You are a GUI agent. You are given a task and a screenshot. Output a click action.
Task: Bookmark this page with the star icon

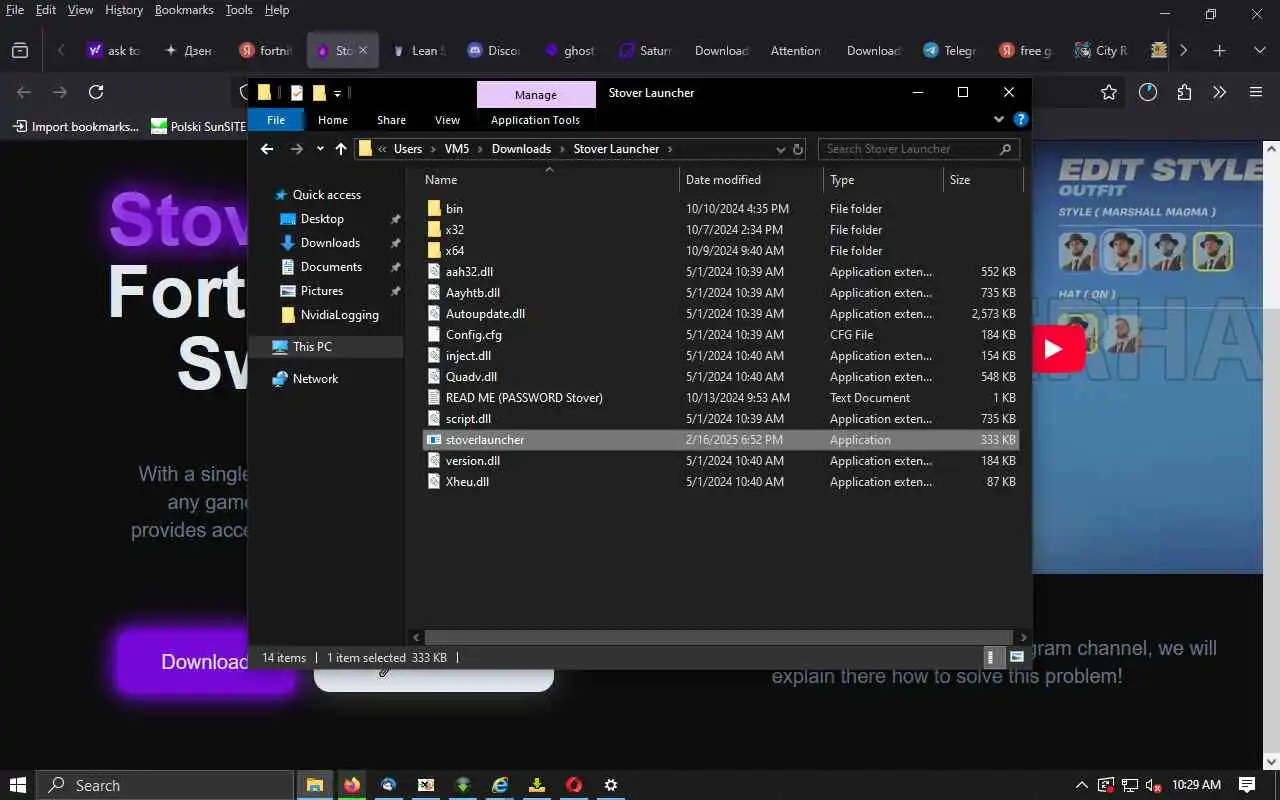point(1108,92)
